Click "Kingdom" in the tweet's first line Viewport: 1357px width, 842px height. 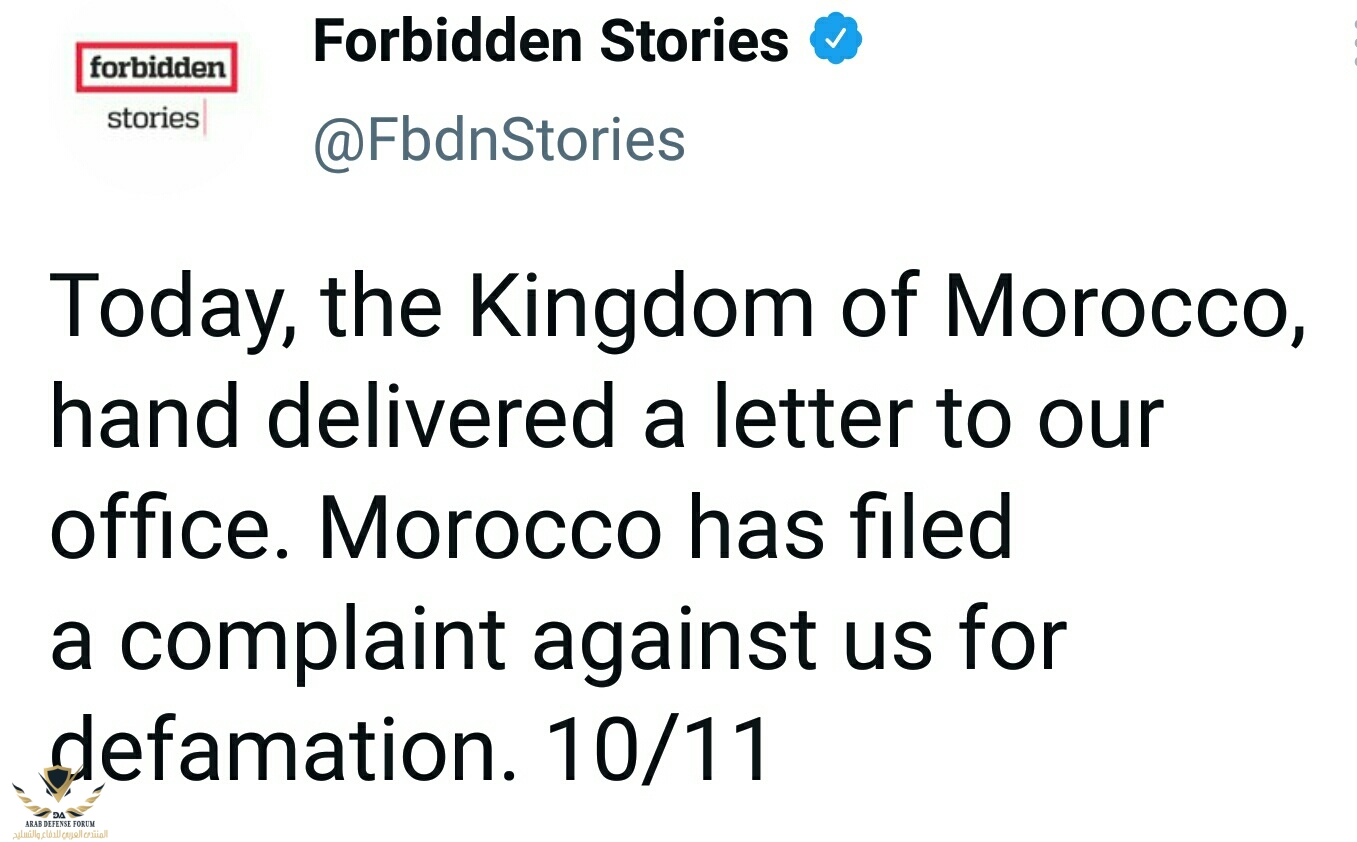click(x=640, y=305)
